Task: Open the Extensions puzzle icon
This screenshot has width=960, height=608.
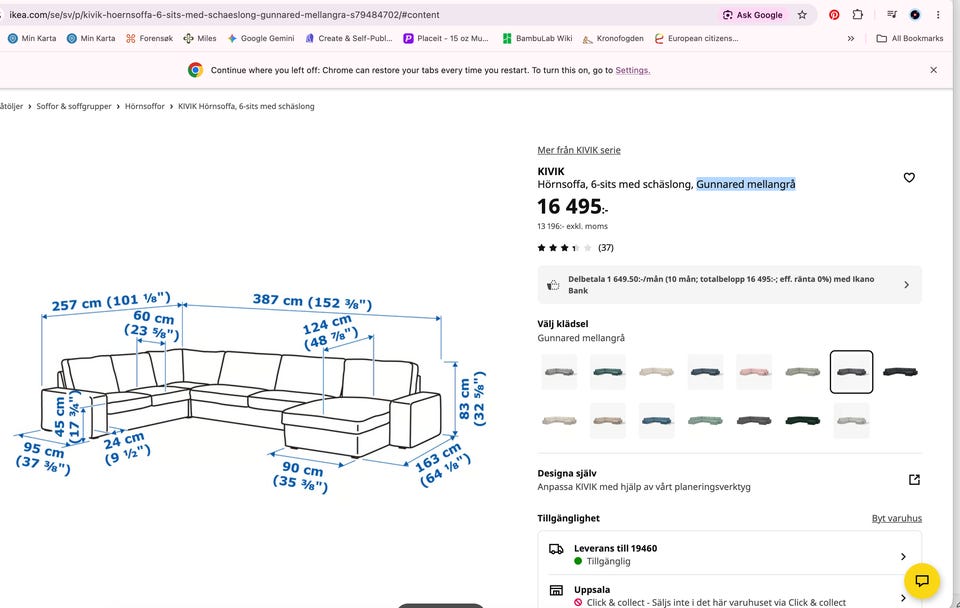Action: (858, 15)
